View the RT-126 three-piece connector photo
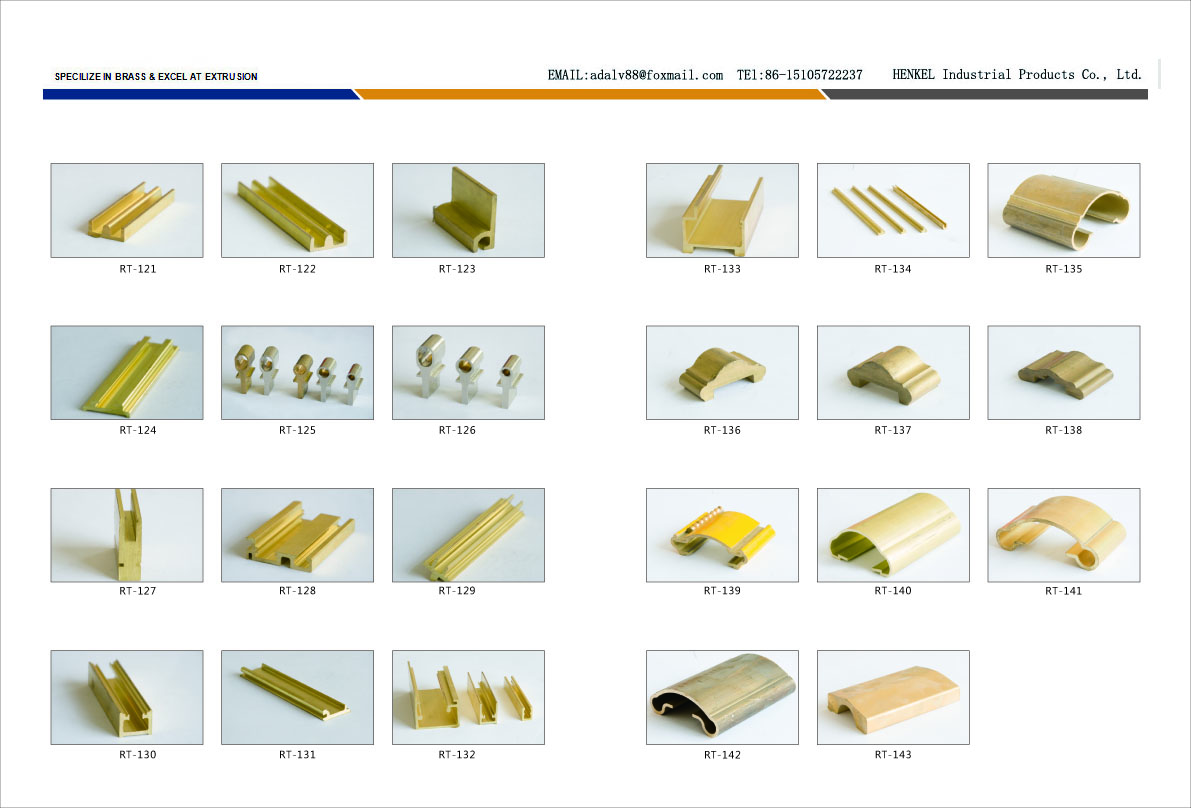 coord(469,373)
